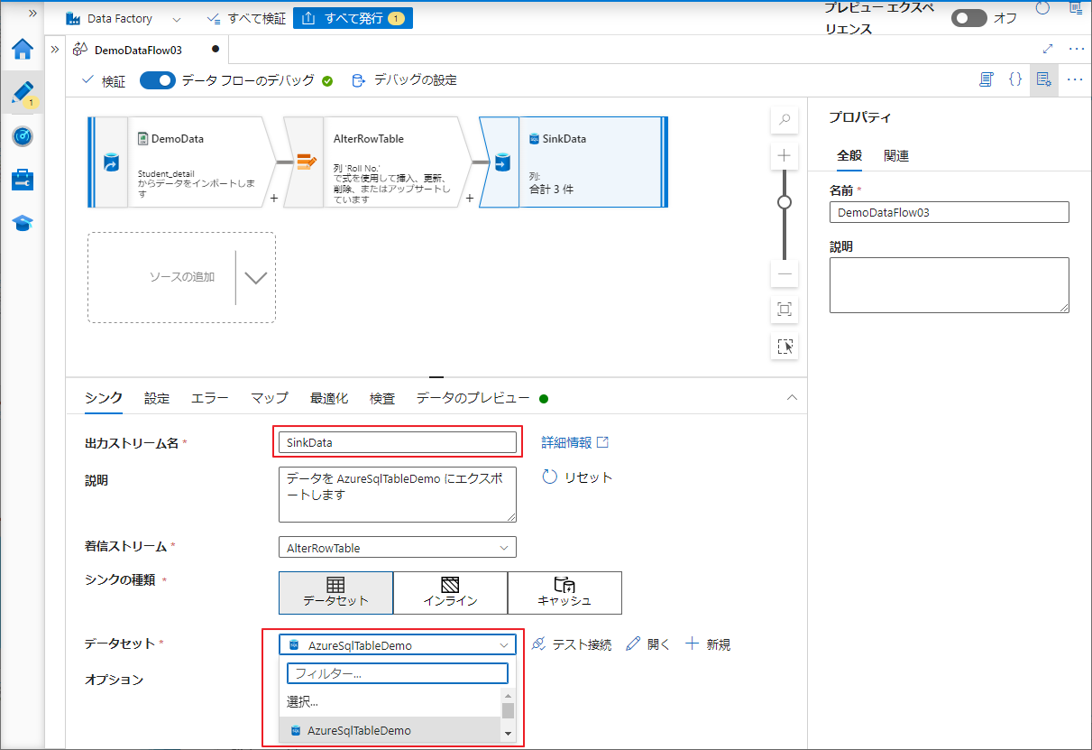Toggle データ フローのデバッグ switch

[x=157, y=81]
